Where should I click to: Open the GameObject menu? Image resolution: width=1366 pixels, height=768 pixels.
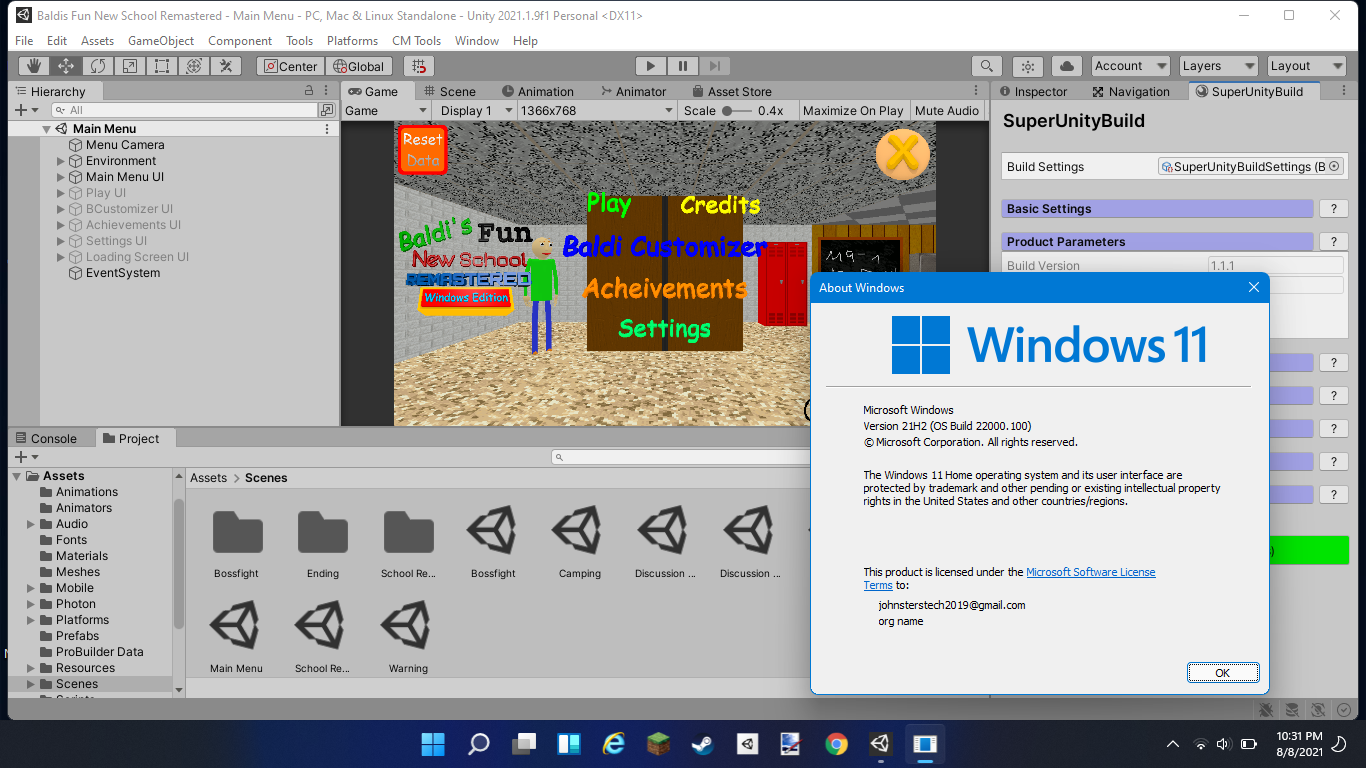pyautogui.click(x=161, y=41)
